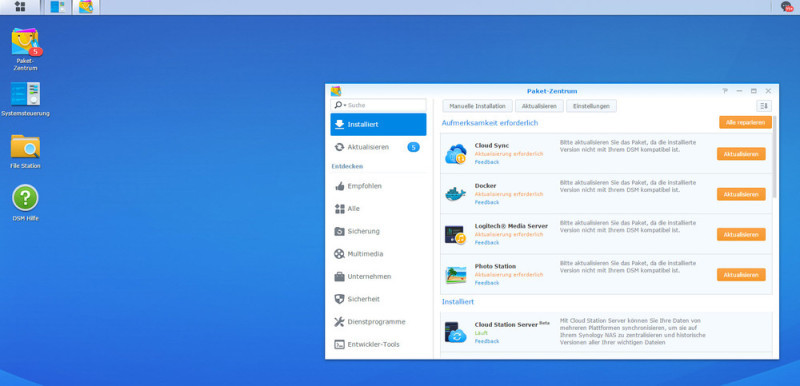800x386 pixels.
Task: Open the search magnifier dropdown
Action: click(x=340, y=105)
